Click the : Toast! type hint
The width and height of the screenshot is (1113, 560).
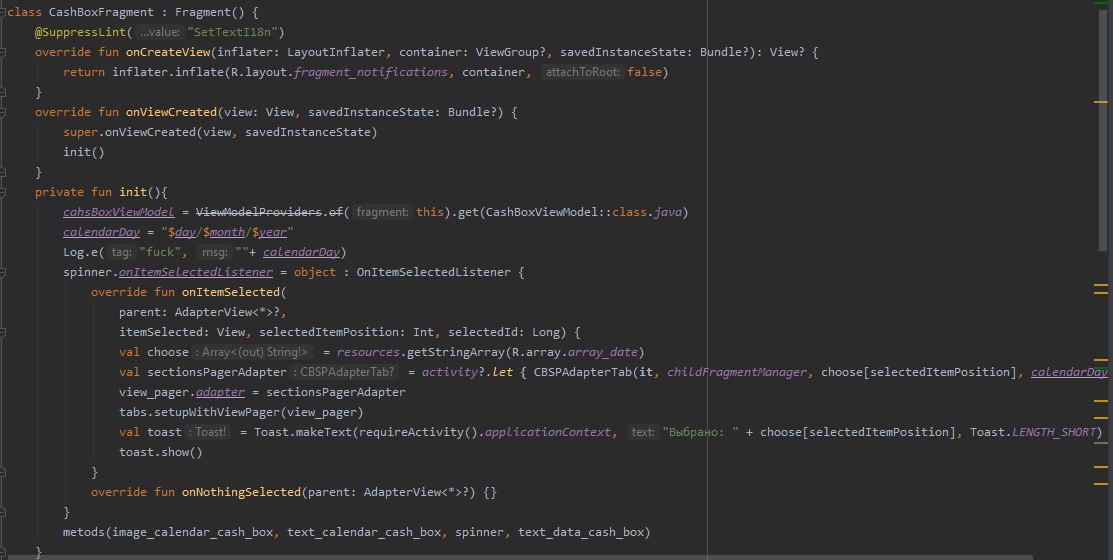click(x=208, y=432)
